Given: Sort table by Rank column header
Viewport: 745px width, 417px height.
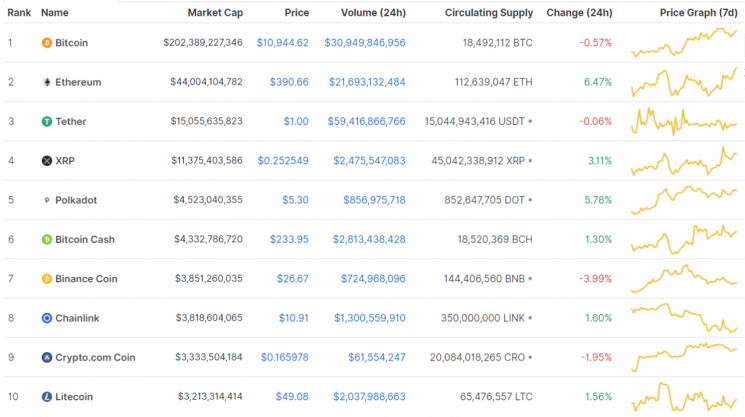Looking at the screenshot, I should 19,13.
